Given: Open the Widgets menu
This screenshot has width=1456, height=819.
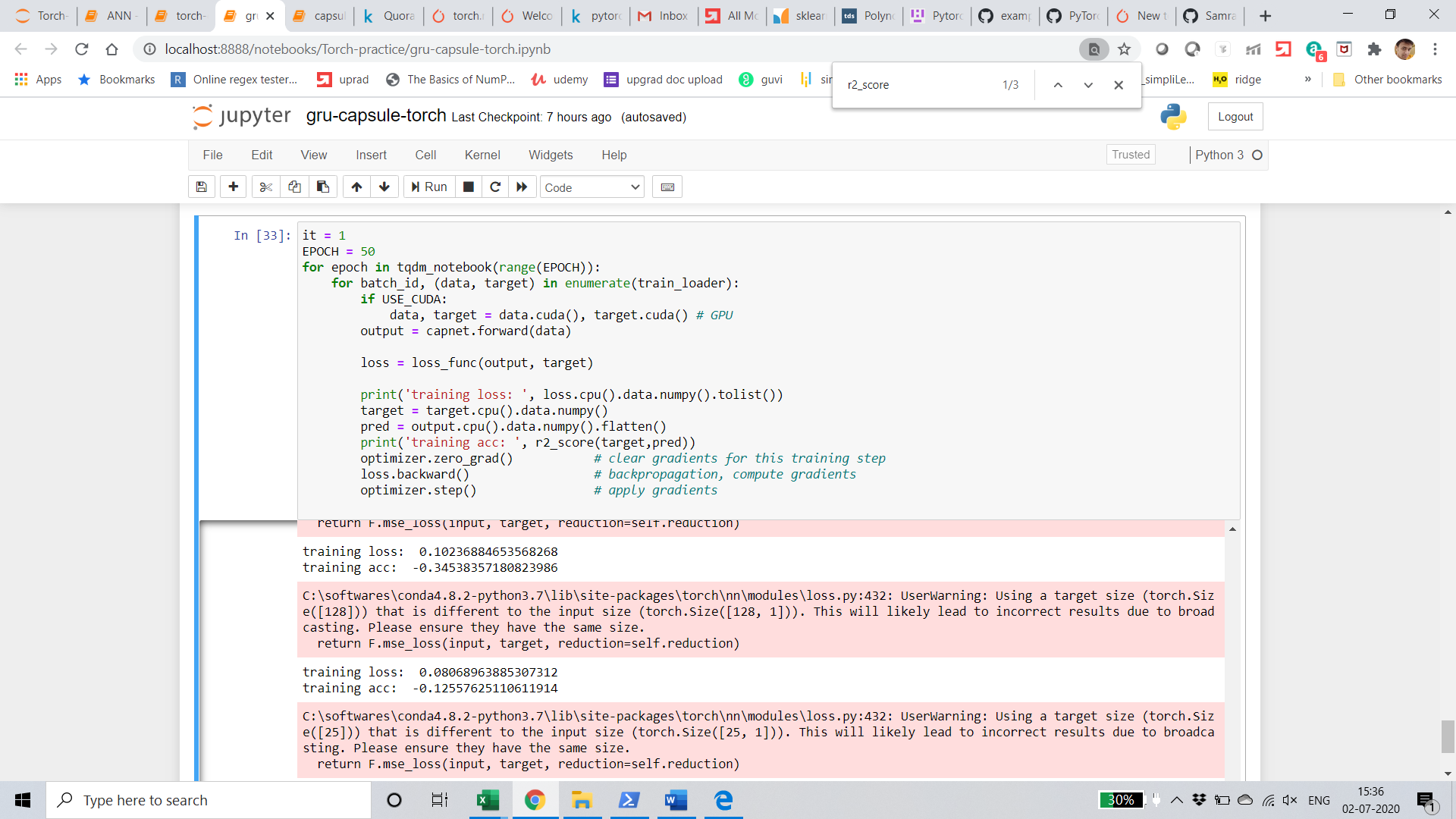Looking at the screenshot, I should click(x=551, y=155).
